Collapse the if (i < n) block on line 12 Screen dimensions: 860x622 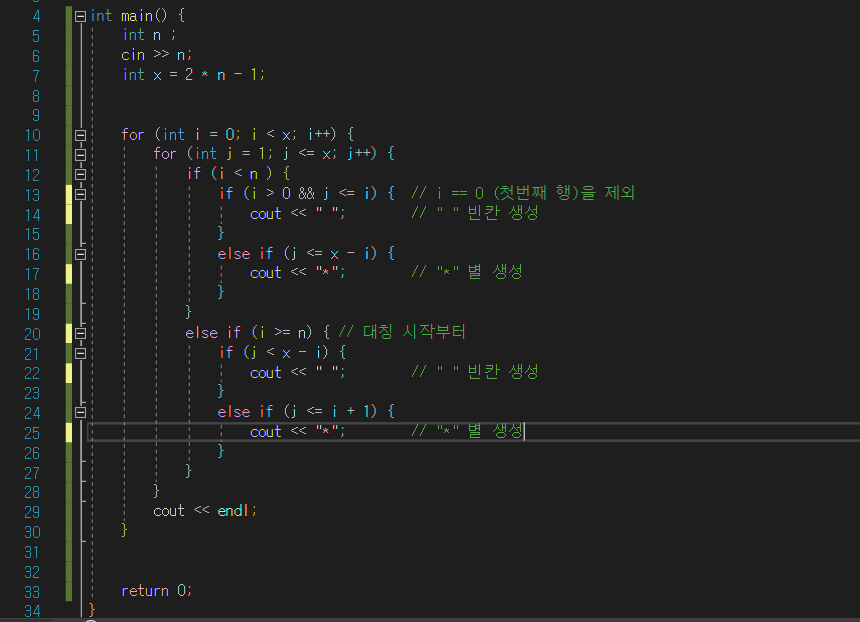(81, 174)
